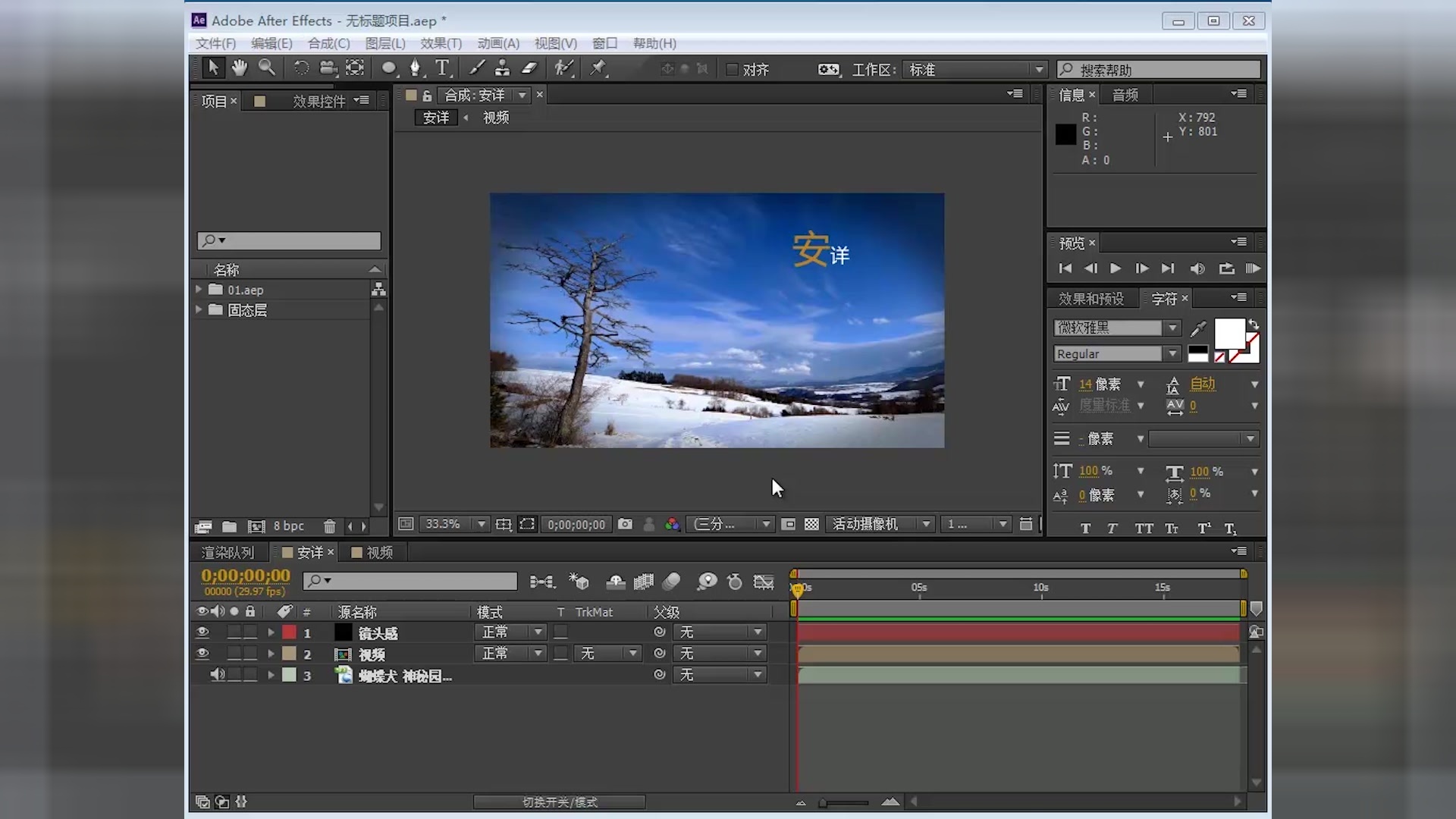Viewport: 1456px width, 819px height.
Task: Select the Hand tool
Action: point(240,68)
